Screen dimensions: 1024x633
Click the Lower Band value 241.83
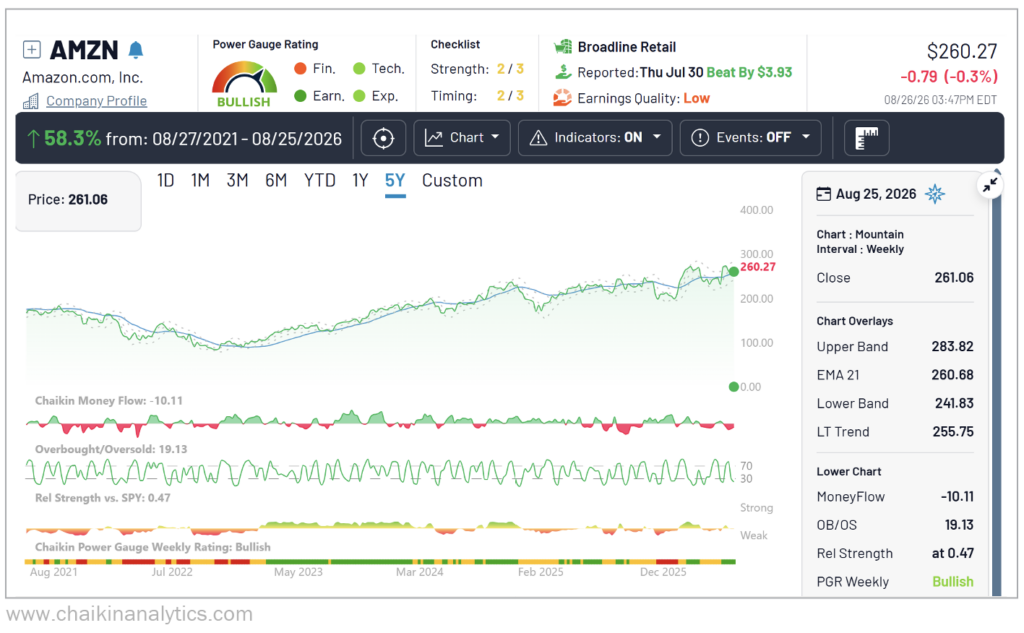(x=954, y=404)
